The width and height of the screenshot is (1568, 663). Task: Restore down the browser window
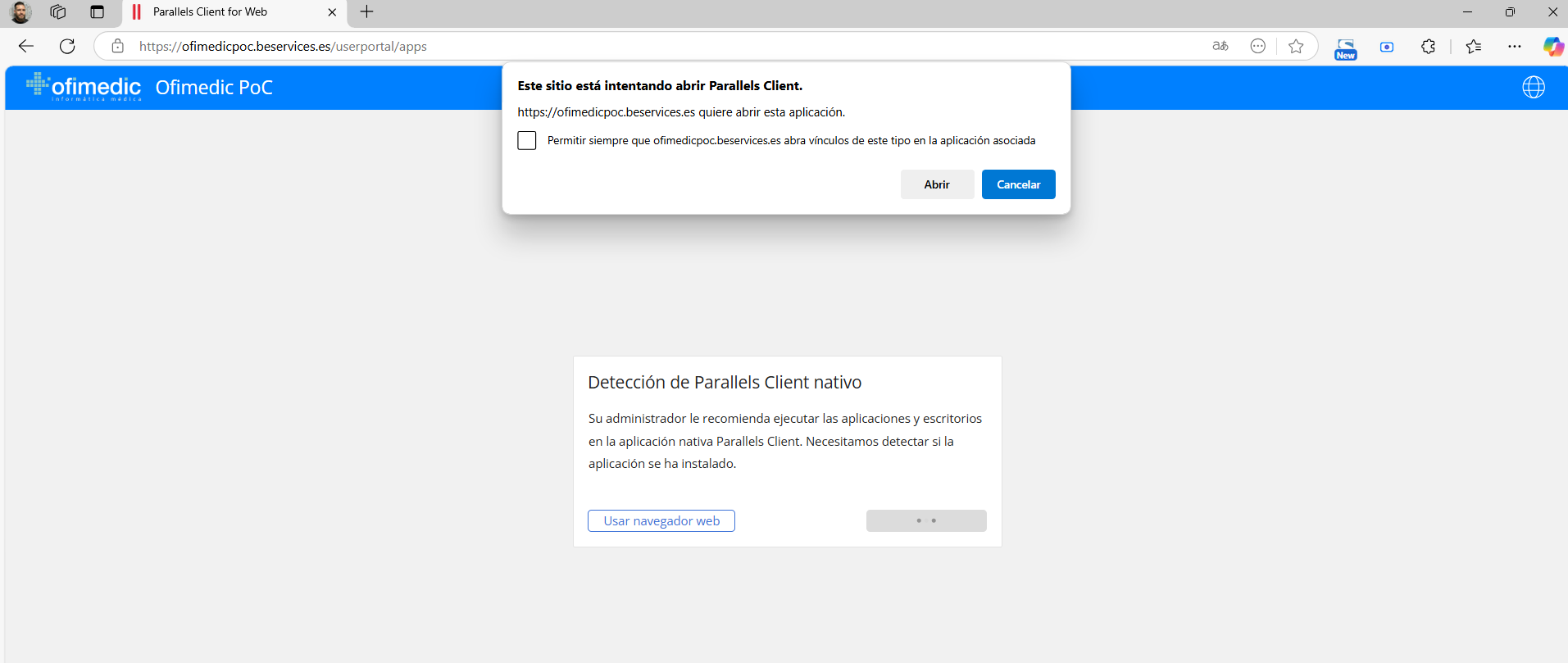1510,12
